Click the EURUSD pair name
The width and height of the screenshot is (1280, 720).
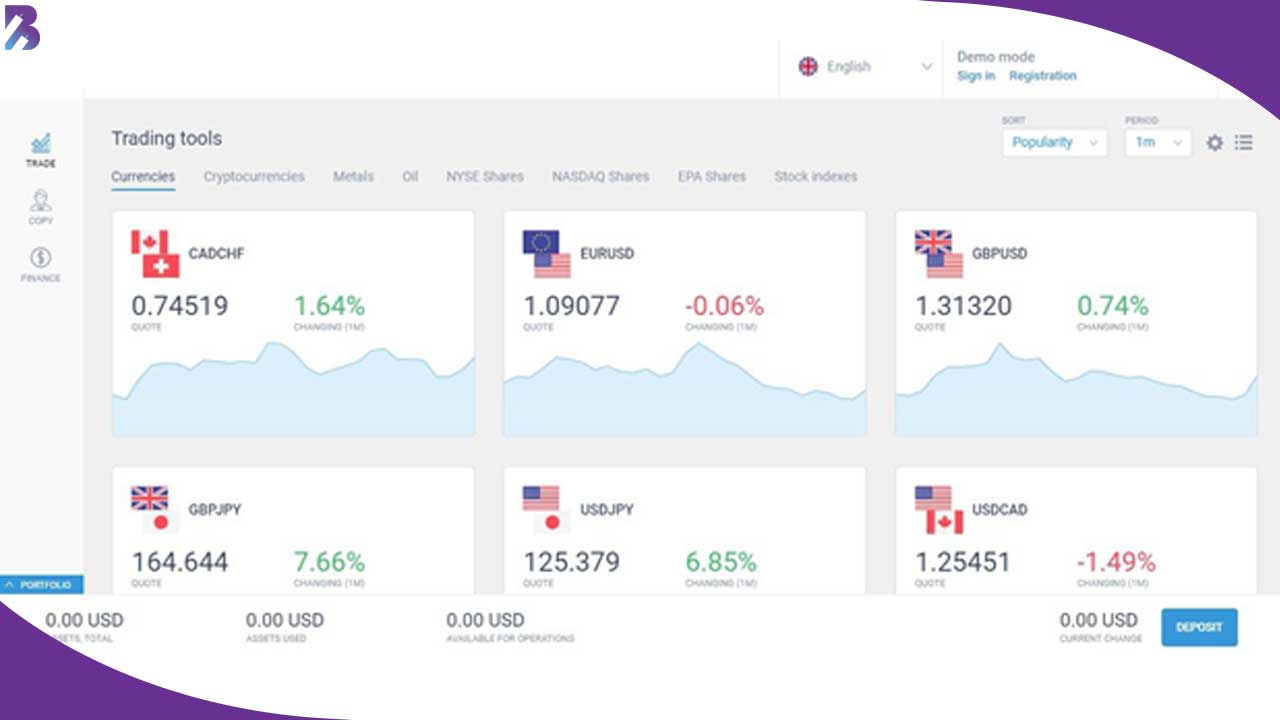coord(607,254)
